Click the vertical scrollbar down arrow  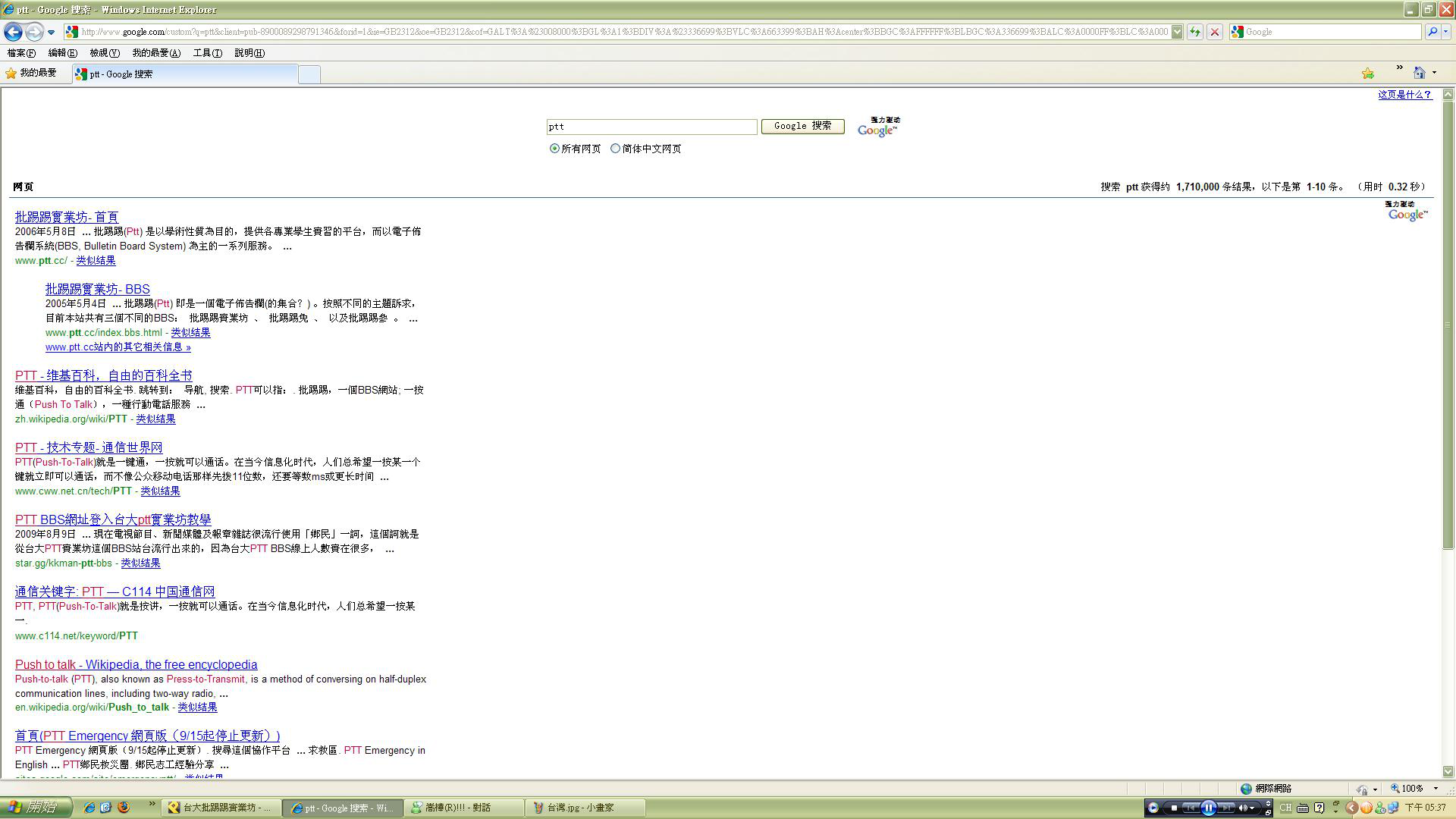tap(1448, 771)
